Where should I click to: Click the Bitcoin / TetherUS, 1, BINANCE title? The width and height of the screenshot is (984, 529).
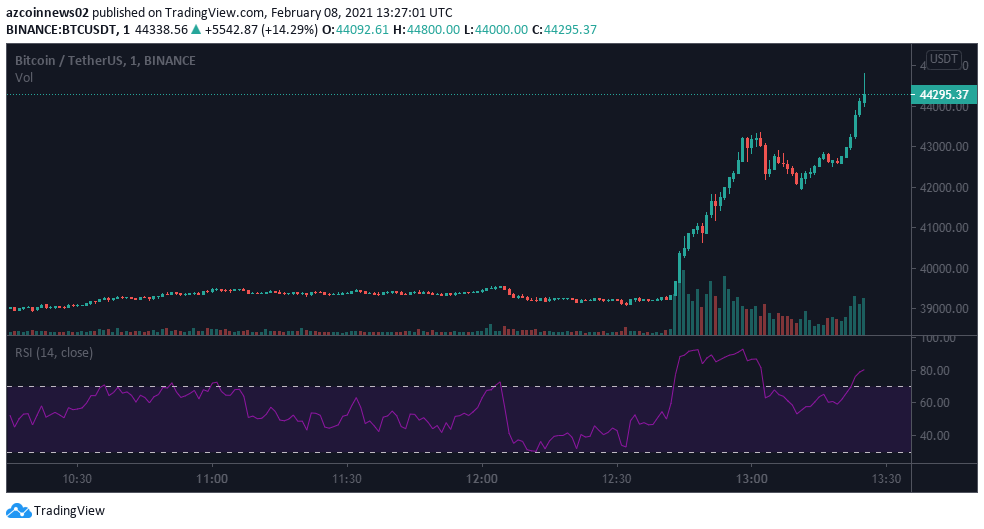tap(105, 61)
